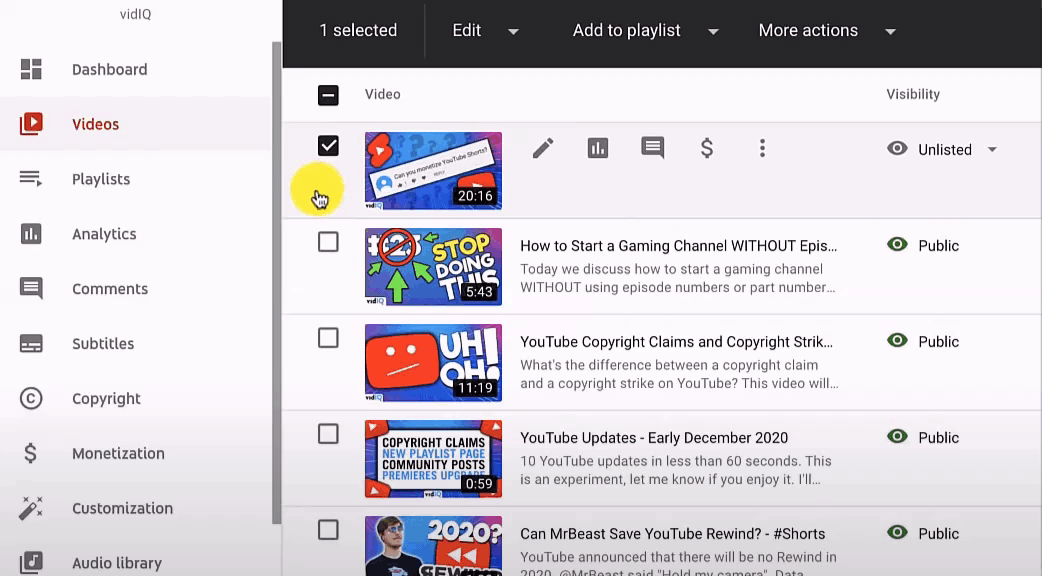Click the Uh Oh 11:19 video thumbnail

coord(433,363)
